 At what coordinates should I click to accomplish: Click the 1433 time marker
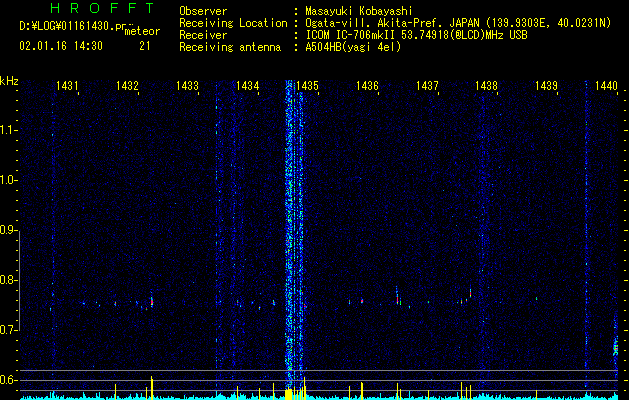187,86
